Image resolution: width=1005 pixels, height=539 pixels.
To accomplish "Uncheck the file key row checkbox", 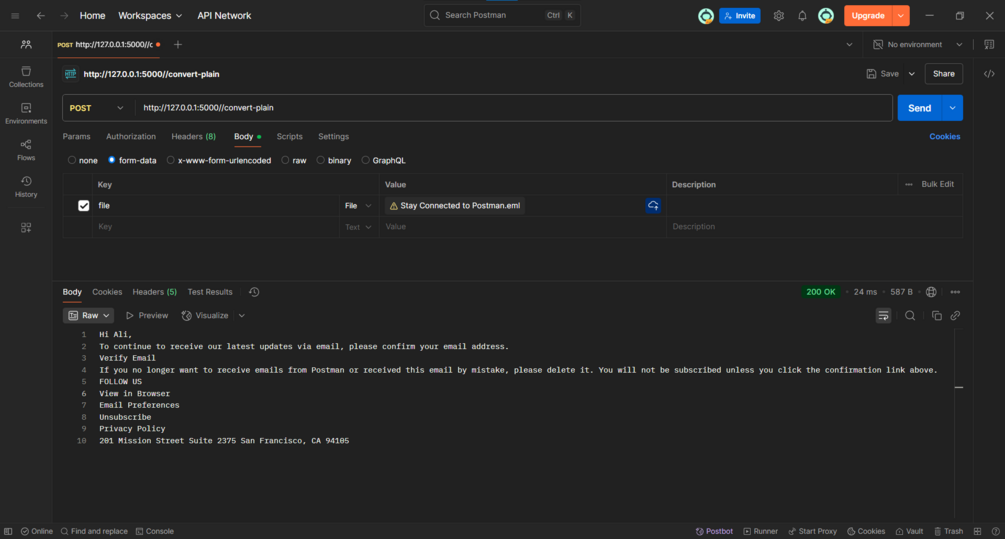I will point(83,206).
